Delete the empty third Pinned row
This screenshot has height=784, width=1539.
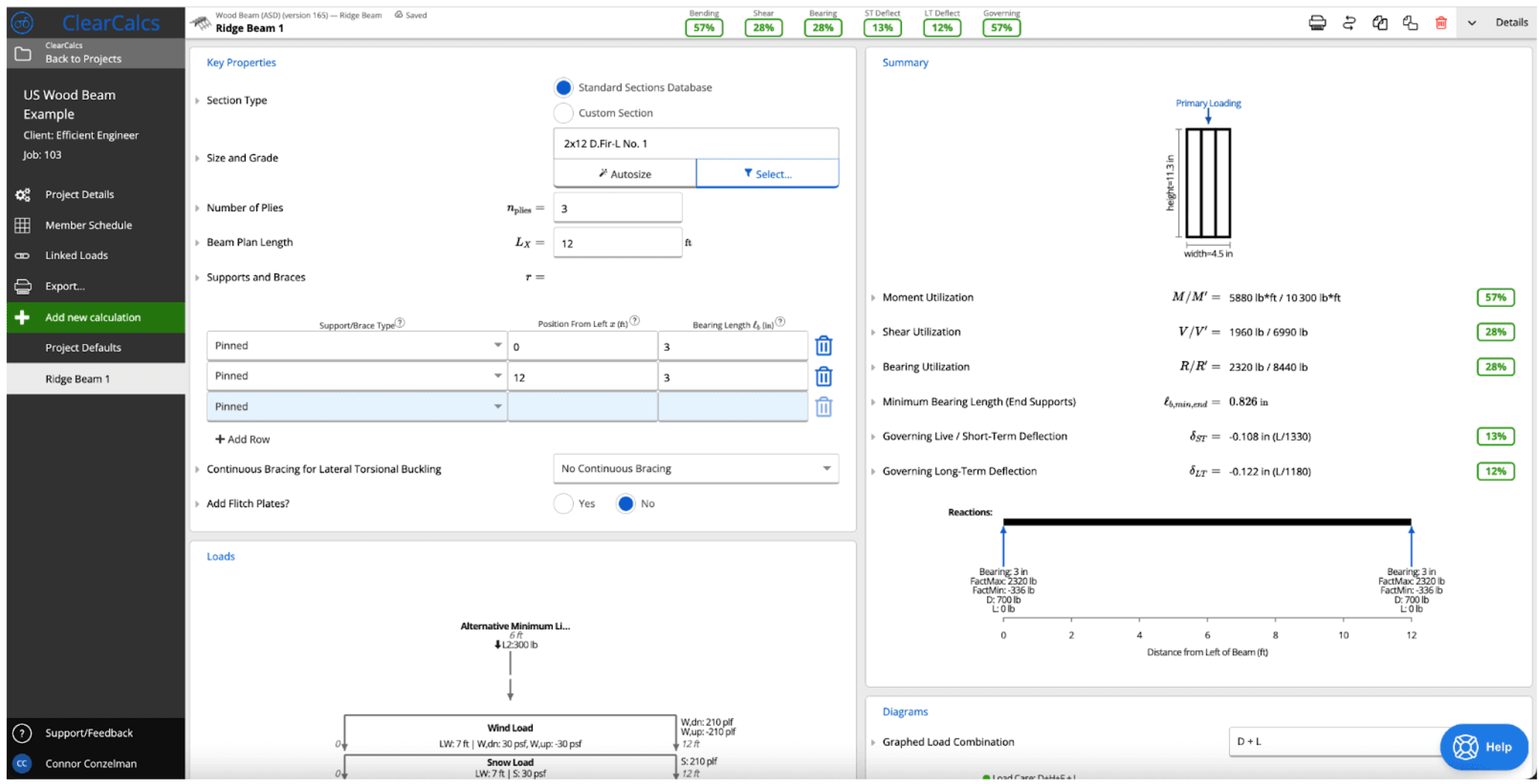[x=823, y=407]
